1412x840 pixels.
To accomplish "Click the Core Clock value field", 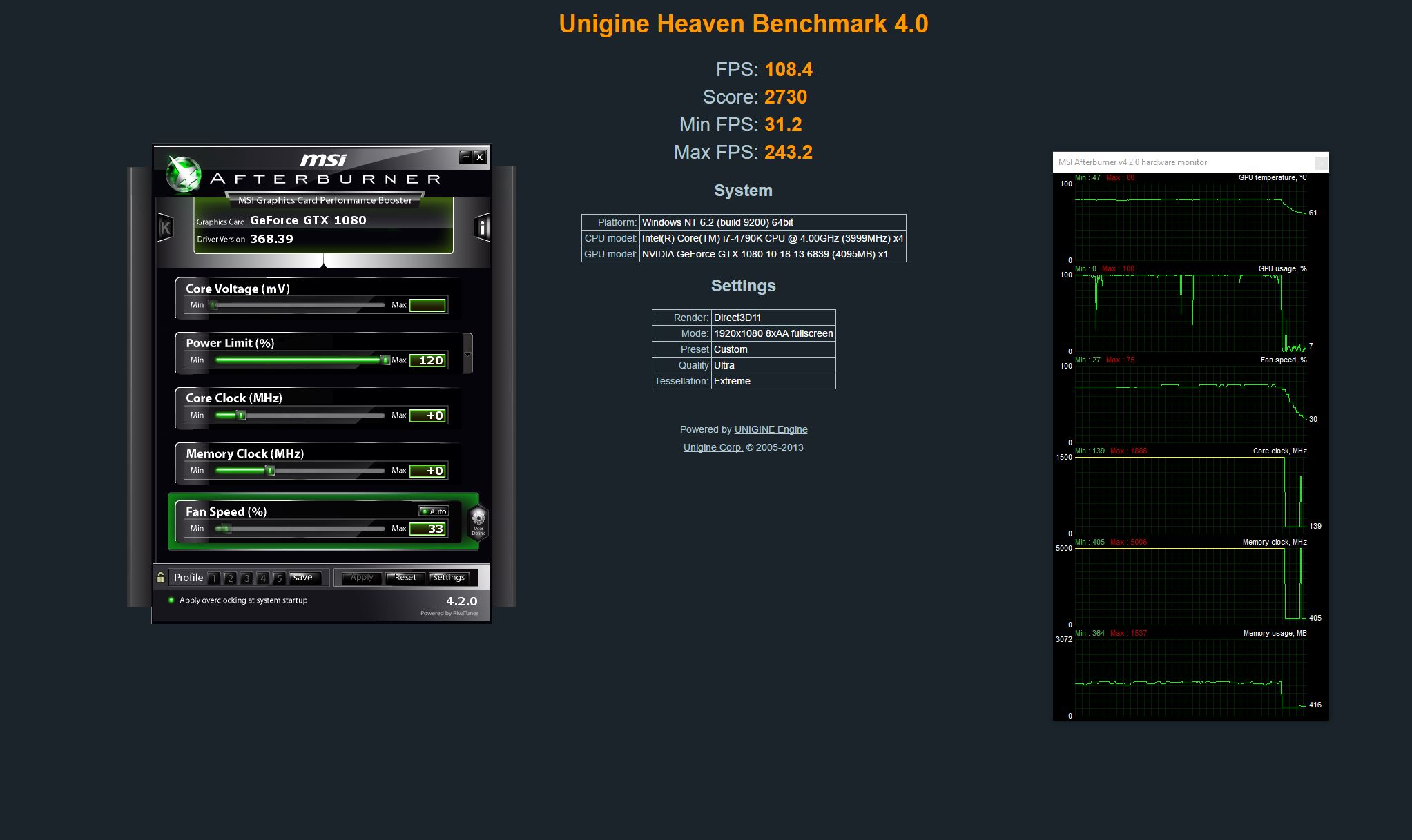I will tap(427, 416).
